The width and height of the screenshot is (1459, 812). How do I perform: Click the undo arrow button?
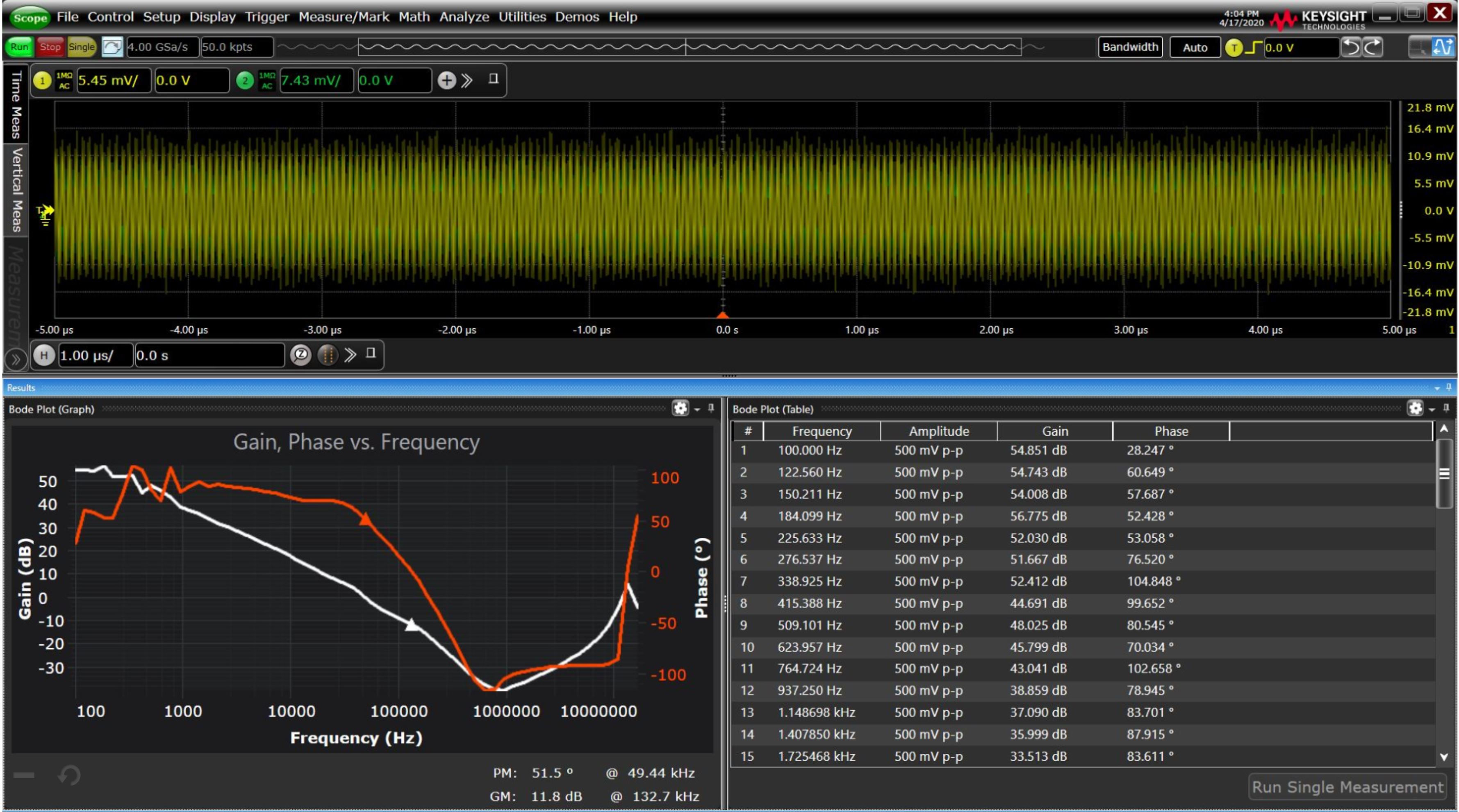1351,47
